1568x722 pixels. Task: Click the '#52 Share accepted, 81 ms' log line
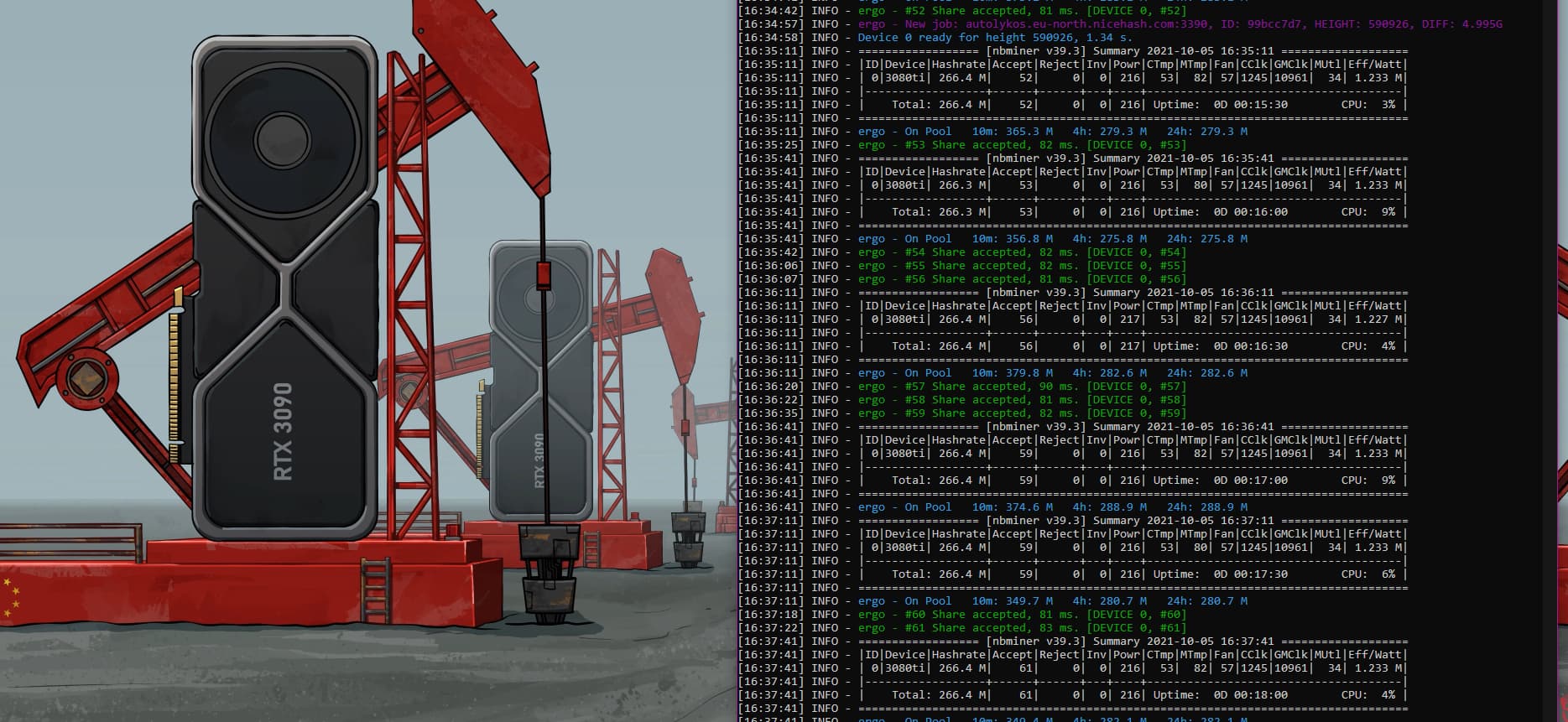[x=962, y=11]
